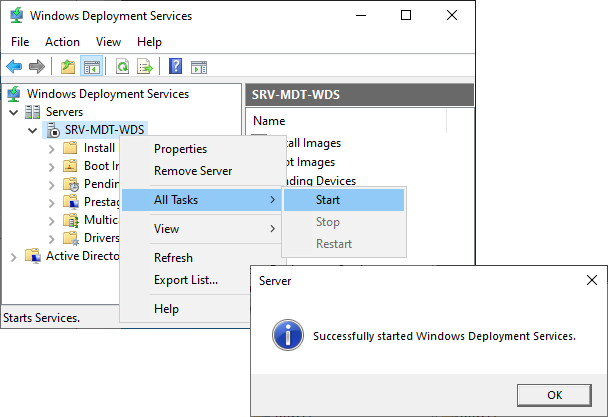This screenshot has height=417, width=608.
Task: Click the 'Successfully started Windows Deployment Services.' message
Action: click(x=444, y=336)
